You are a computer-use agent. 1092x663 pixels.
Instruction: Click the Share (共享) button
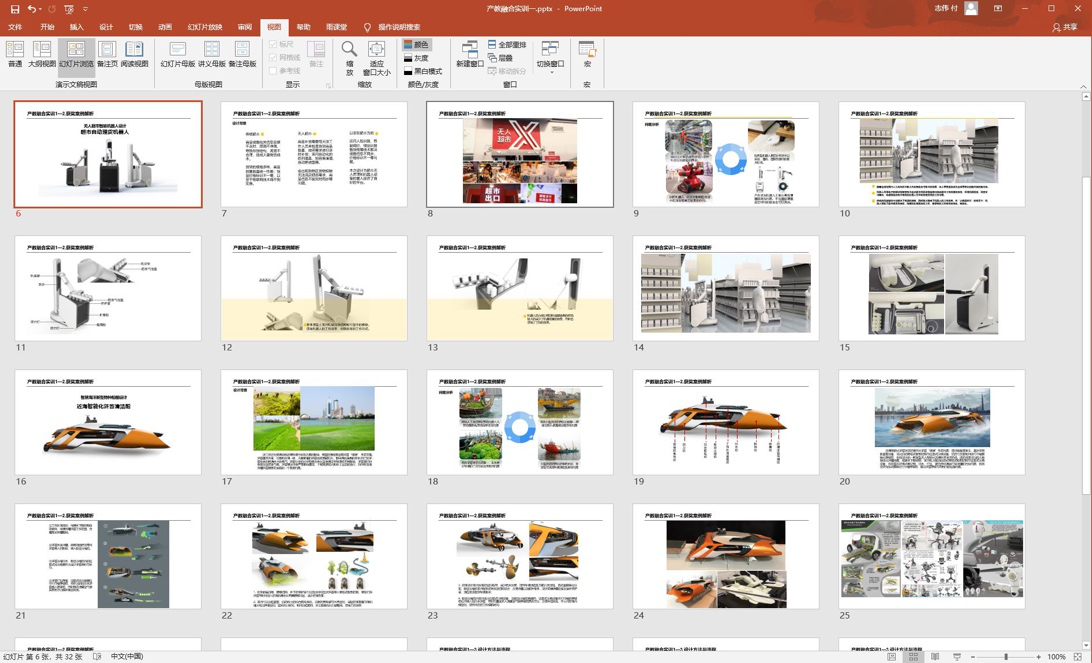pos(1064,27)
